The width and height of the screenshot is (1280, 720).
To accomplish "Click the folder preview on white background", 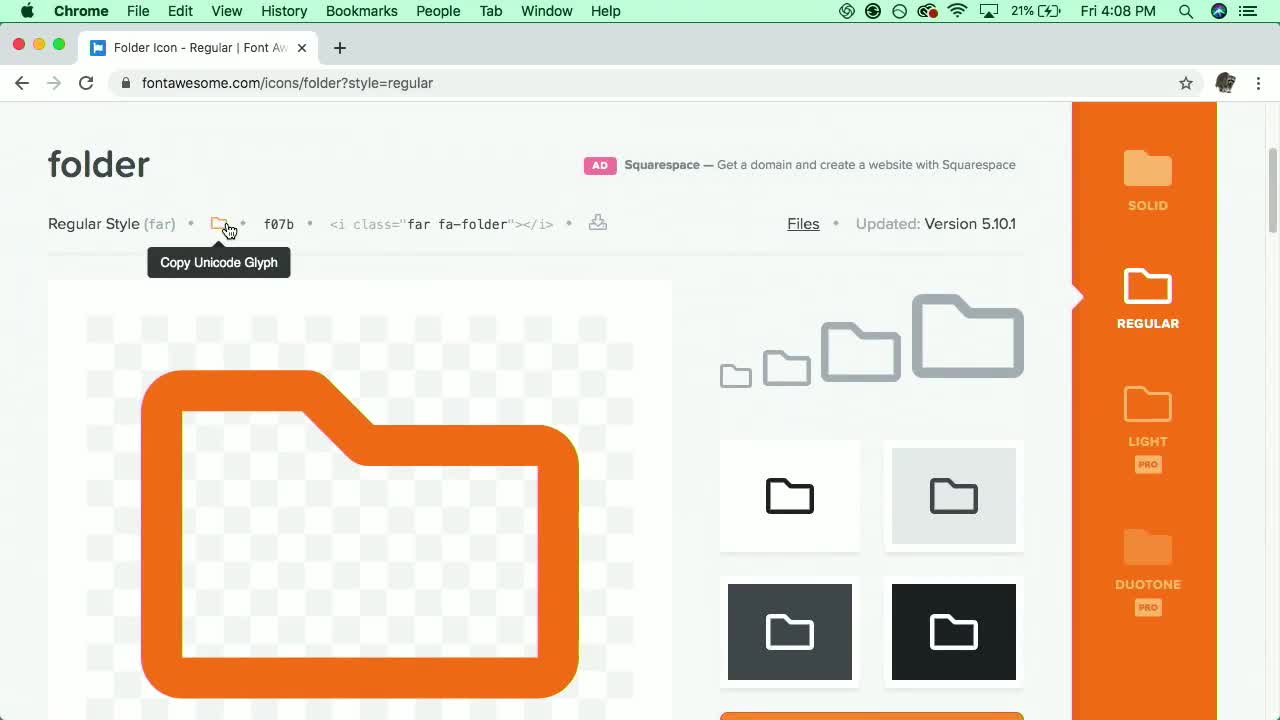I will click(x=789, y=496).
